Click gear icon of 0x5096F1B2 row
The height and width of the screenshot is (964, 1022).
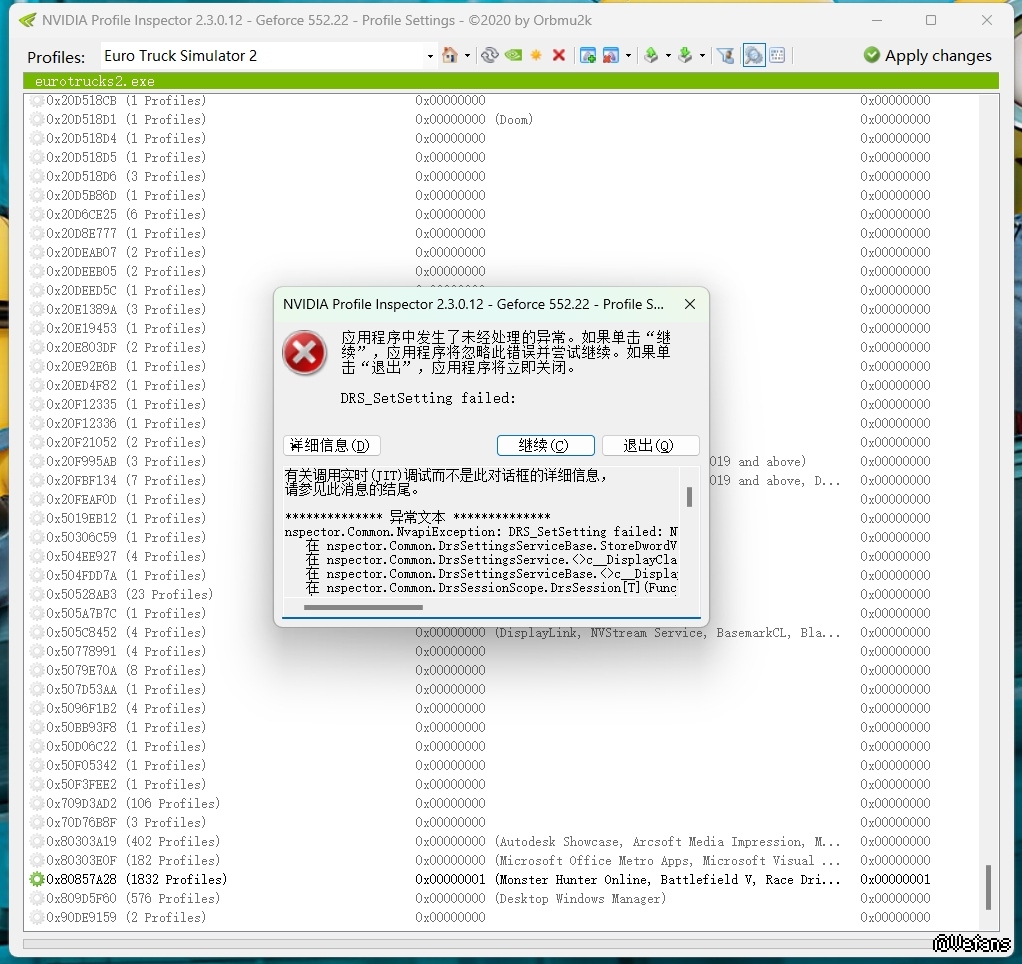tap(36, 708)
